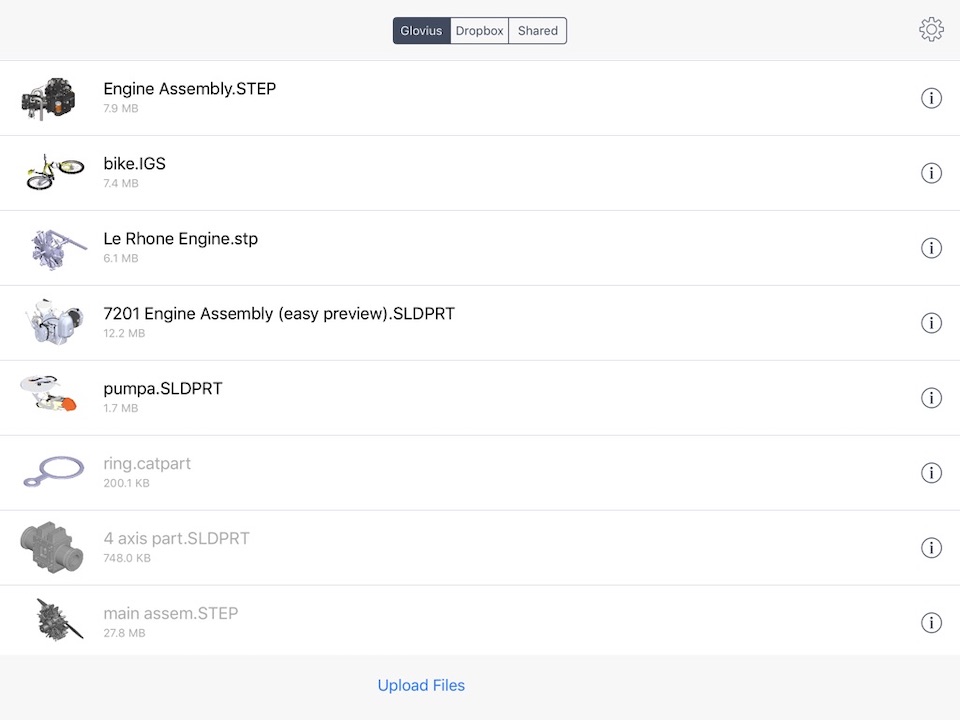This screenshot has width=960, height=720.
Task: Select the ring.catpart file name
Action: tap(147, 463)
